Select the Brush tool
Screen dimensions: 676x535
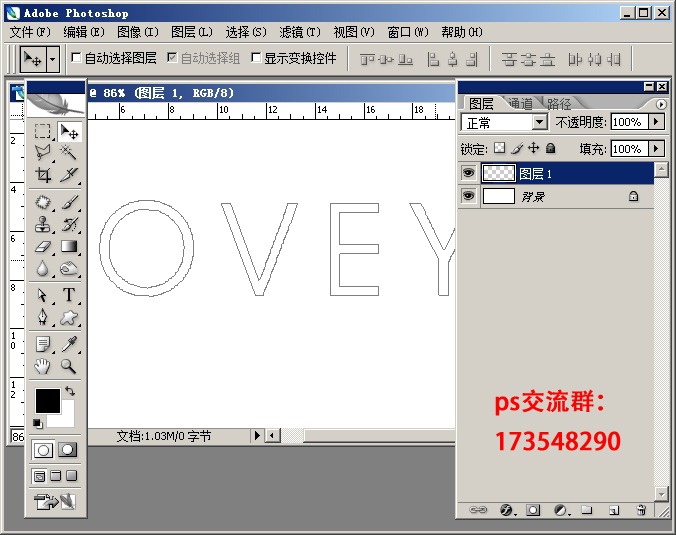pos(69,202)
